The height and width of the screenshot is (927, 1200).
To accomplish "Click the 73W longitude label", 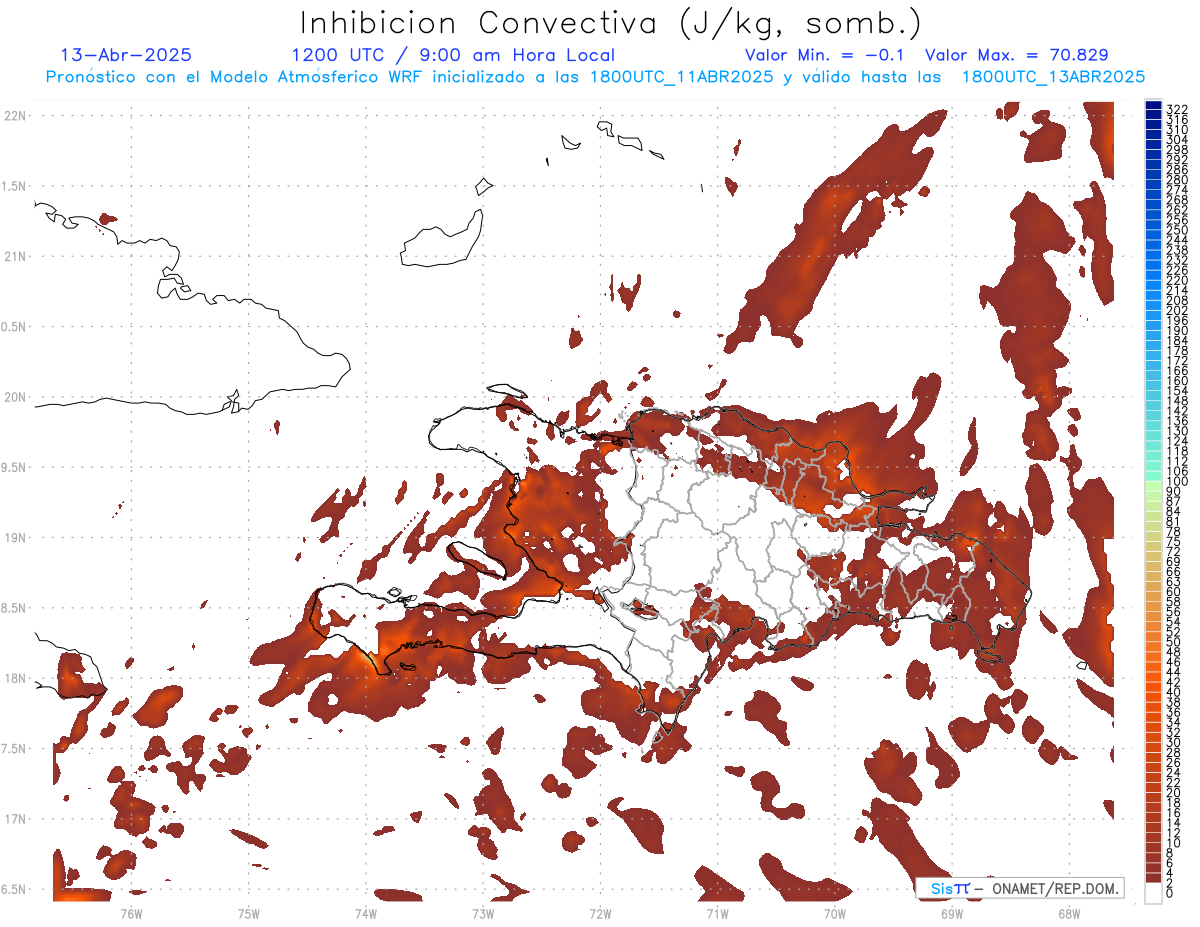I will (483, 913).
